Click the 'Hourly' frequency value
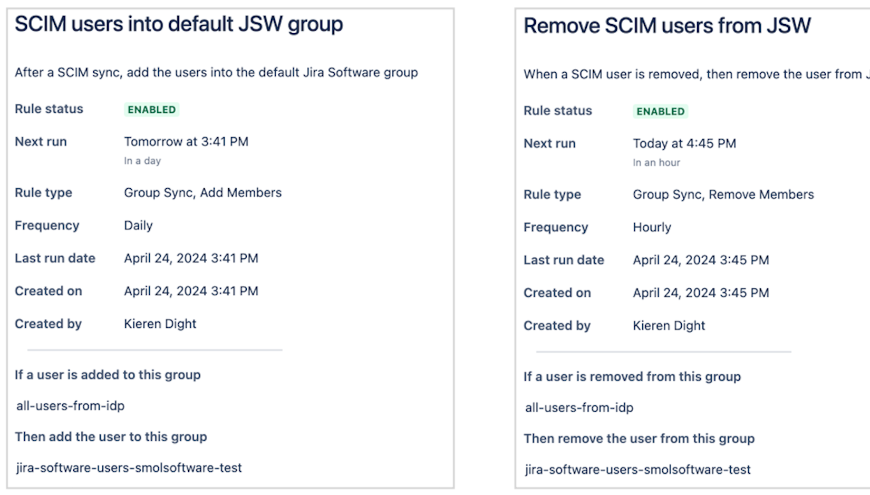Screen dimensions: 870x495 click(x=652, y=227)
